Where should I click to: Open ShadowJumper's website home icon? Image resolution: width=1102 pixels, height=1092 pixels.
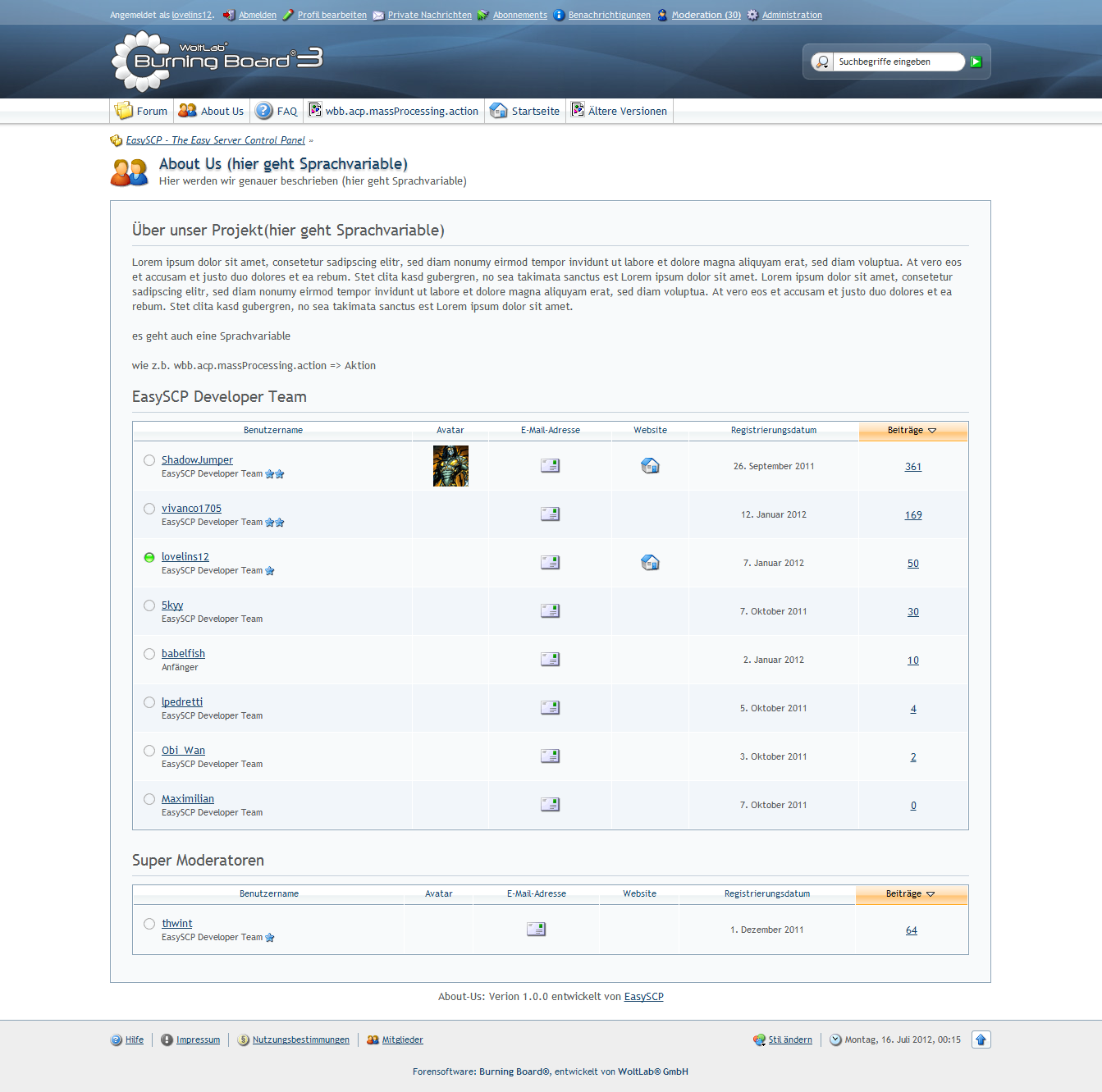tap(650, 466)
